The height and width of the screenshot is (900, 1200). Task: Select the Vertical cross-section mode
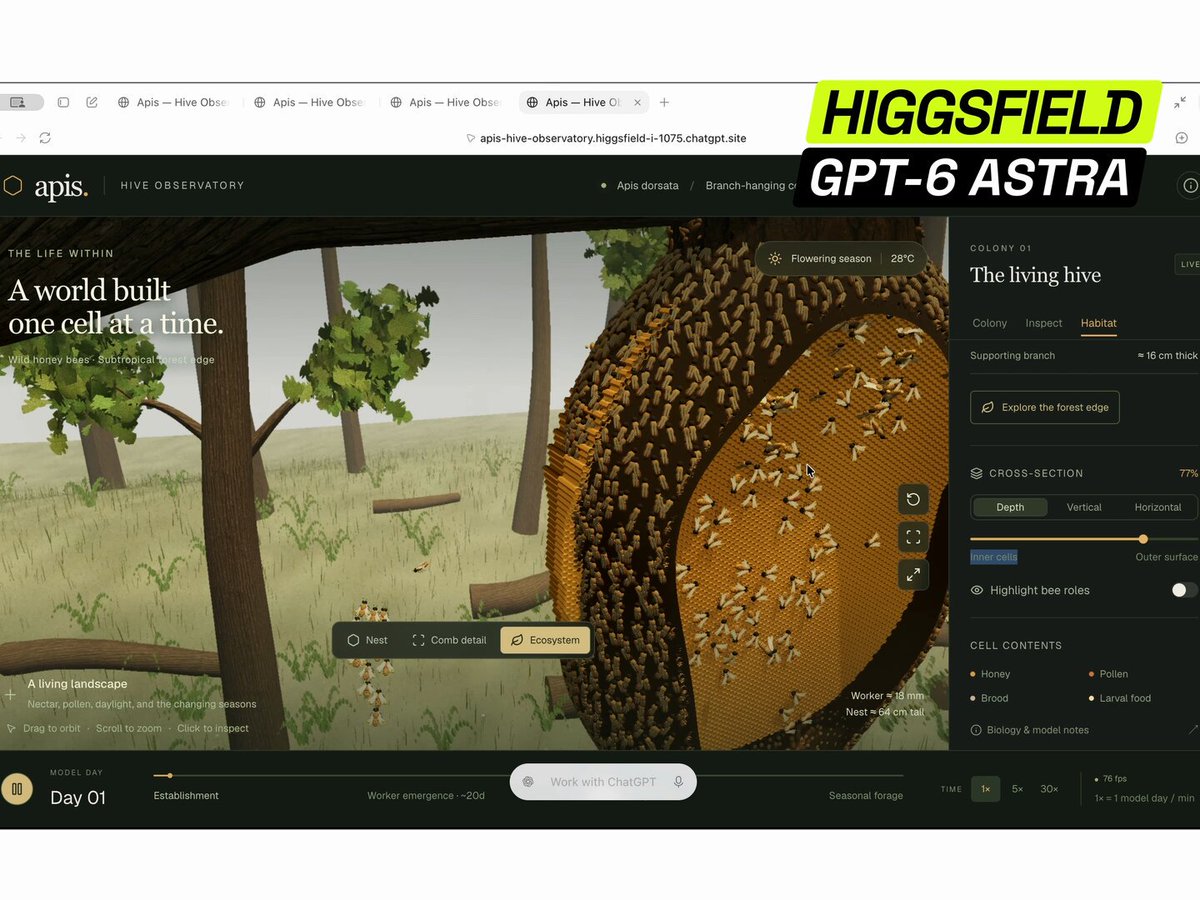pos(1084,507)
